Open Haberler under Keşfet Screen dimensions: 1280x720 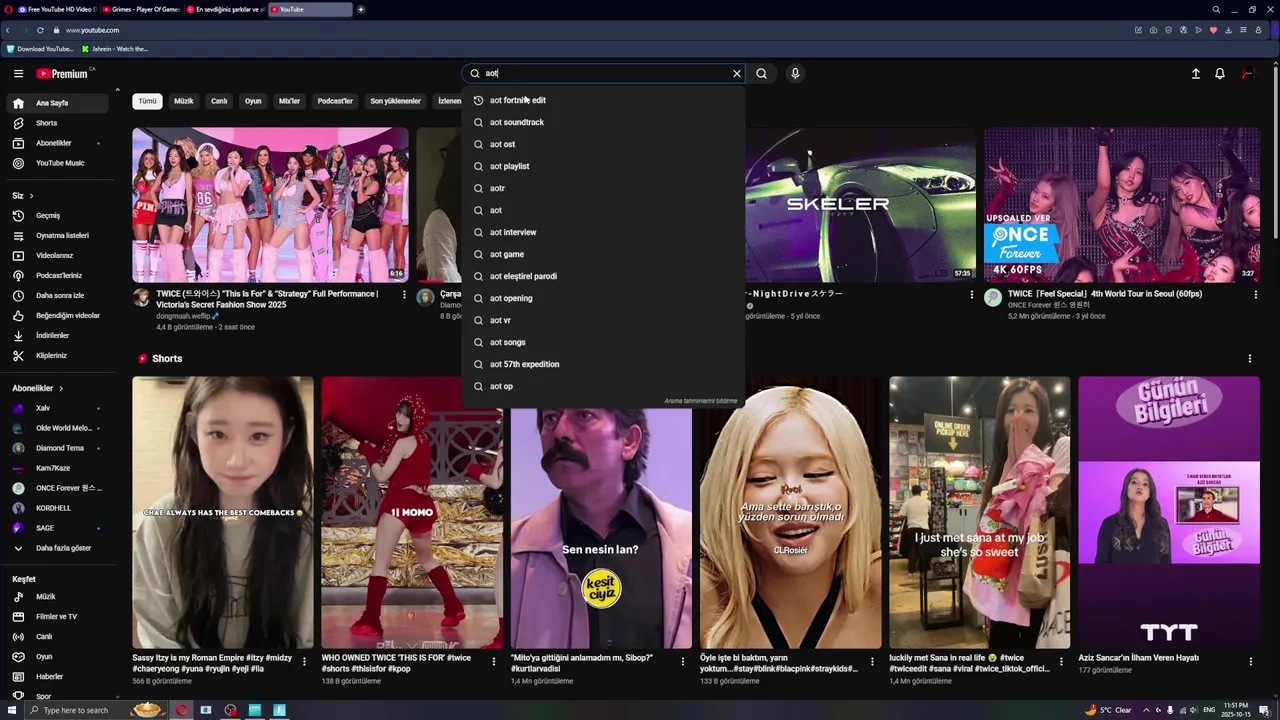click(59, 676)
